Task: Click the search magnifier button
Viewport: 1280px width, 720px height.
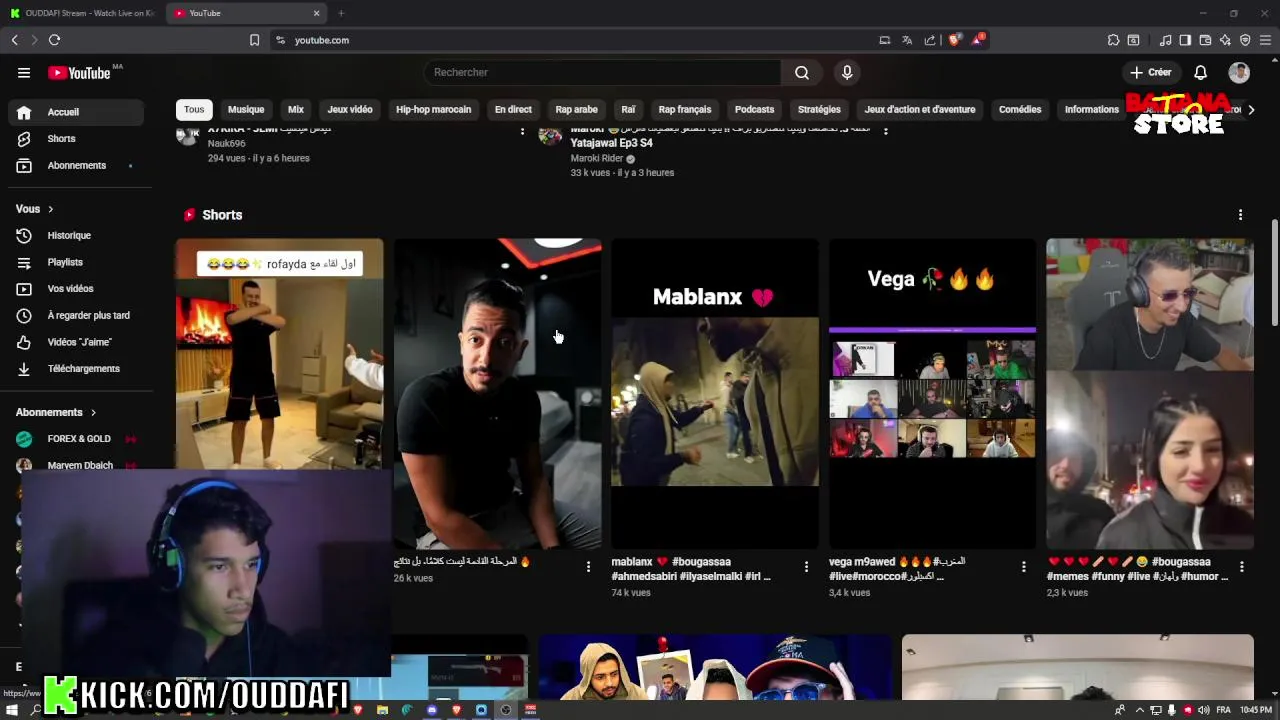Action: [802, 72]
